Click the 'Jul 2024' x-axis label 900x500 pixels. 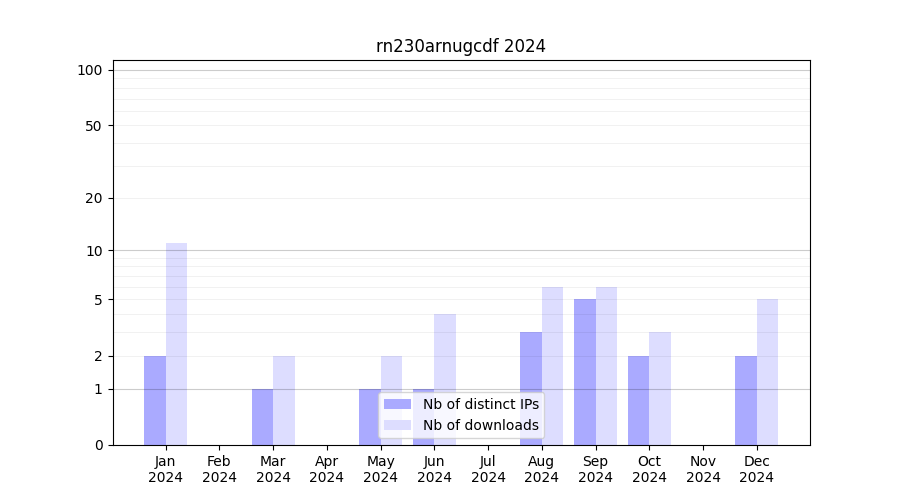(x=488, y=469)
